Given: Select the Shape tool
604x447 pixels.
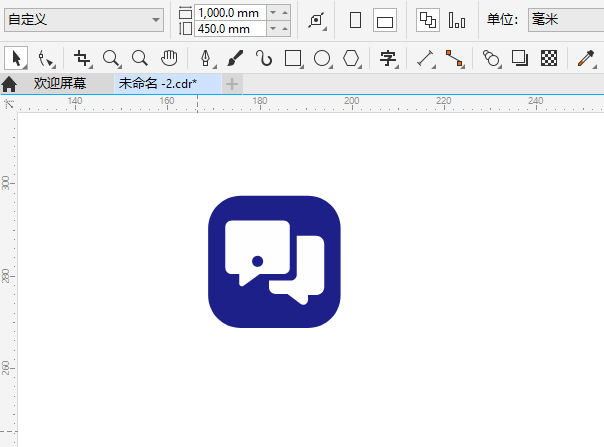Looking at the screenshot, I should tap(45, 59).
